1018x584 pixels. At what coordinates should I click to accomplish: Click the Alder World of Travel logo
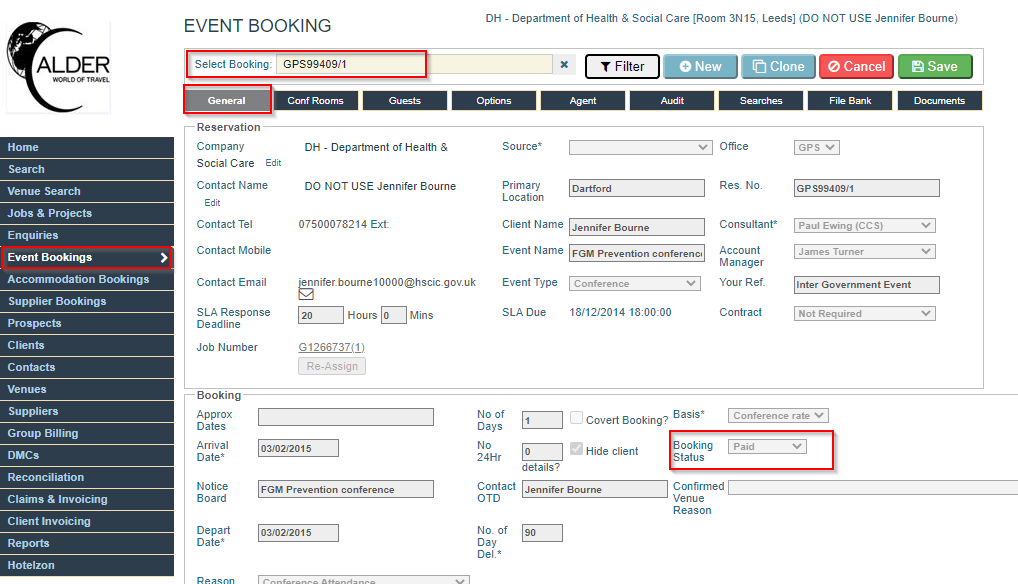[58, 67]
